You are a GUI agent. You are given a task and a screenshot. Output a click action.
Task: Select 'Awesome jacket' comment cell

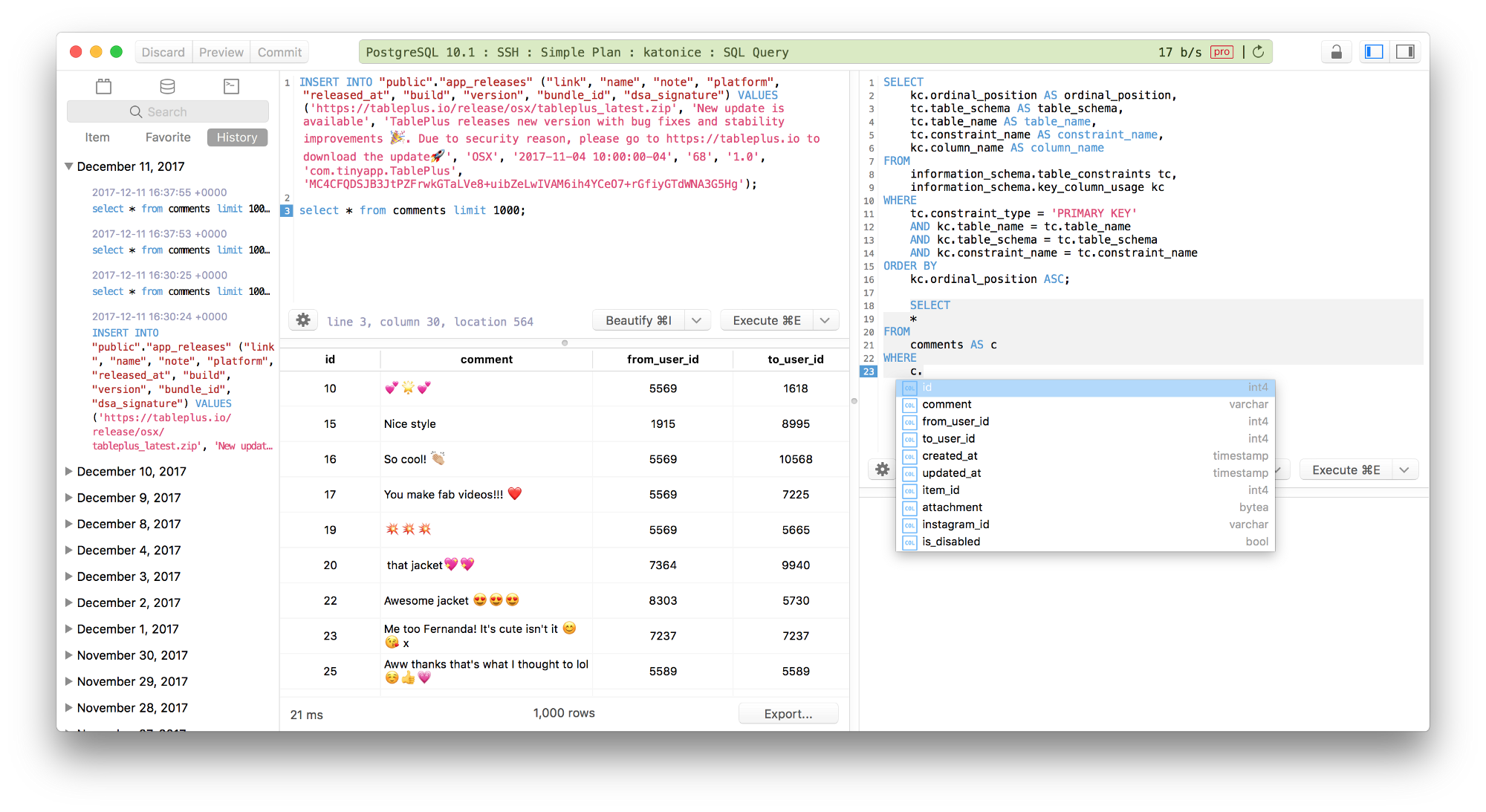(487, 600)
